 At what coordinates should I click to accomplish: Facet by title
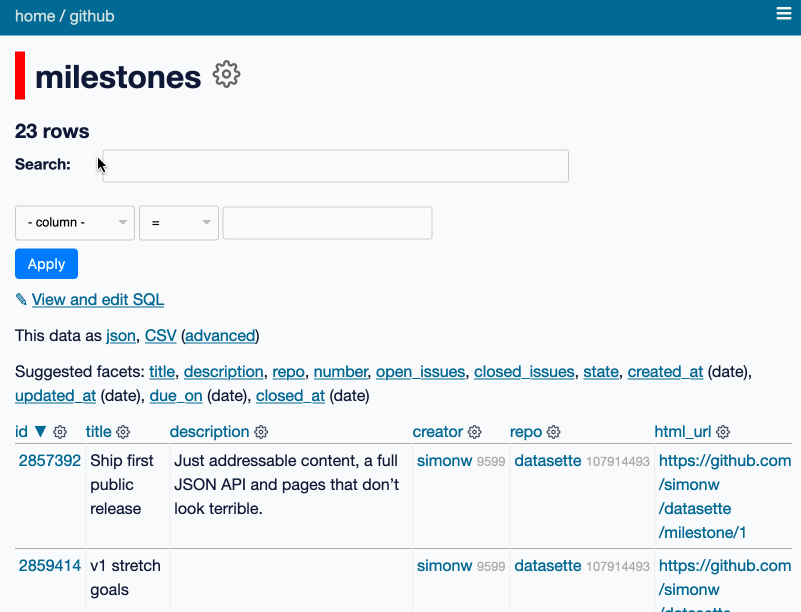162,372
